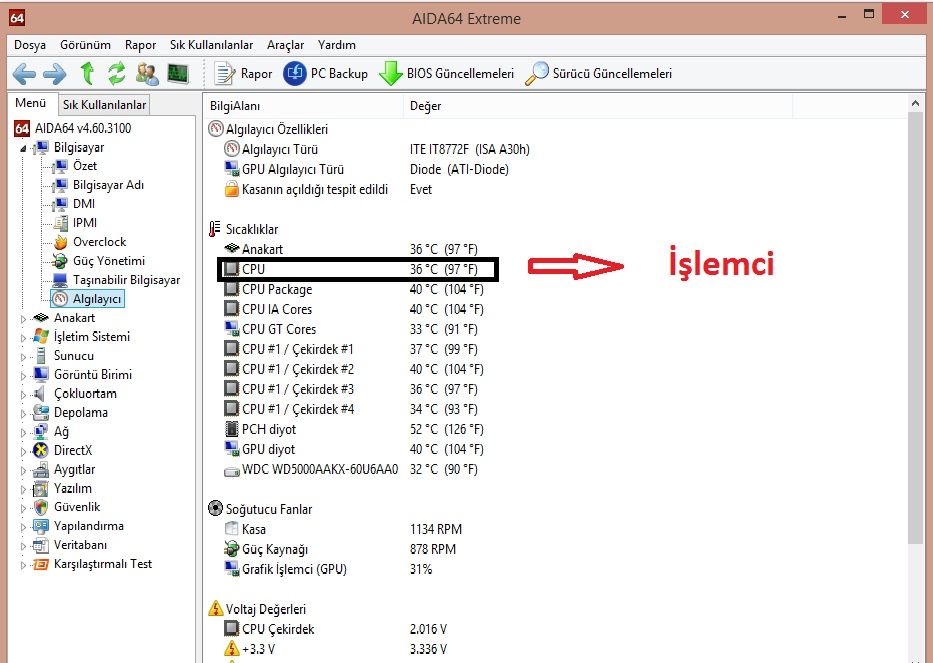Image resolution: width=933 pixels, height=663 pixels.
Task: Click the Yapılandırma tree icon
Action: pyautogui.click(x=40, y=527)
